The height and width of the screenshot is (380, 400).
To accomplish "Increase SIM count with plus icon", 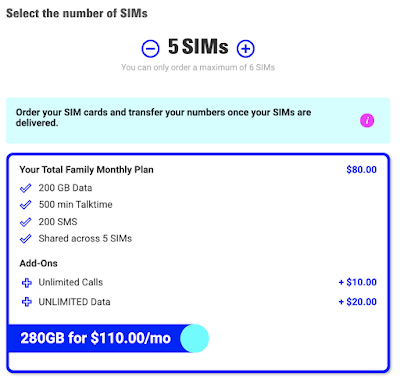I will (x=246, y=49).
